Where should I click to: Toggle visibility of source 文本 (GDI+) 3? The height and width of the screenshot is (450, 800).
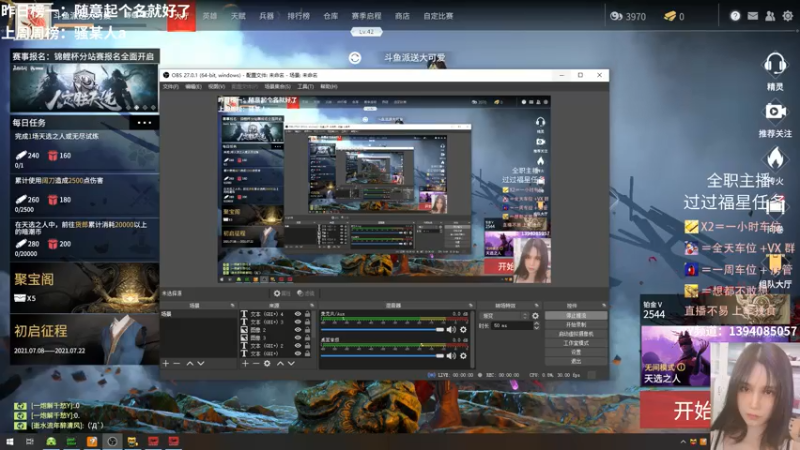pos(297,322)
